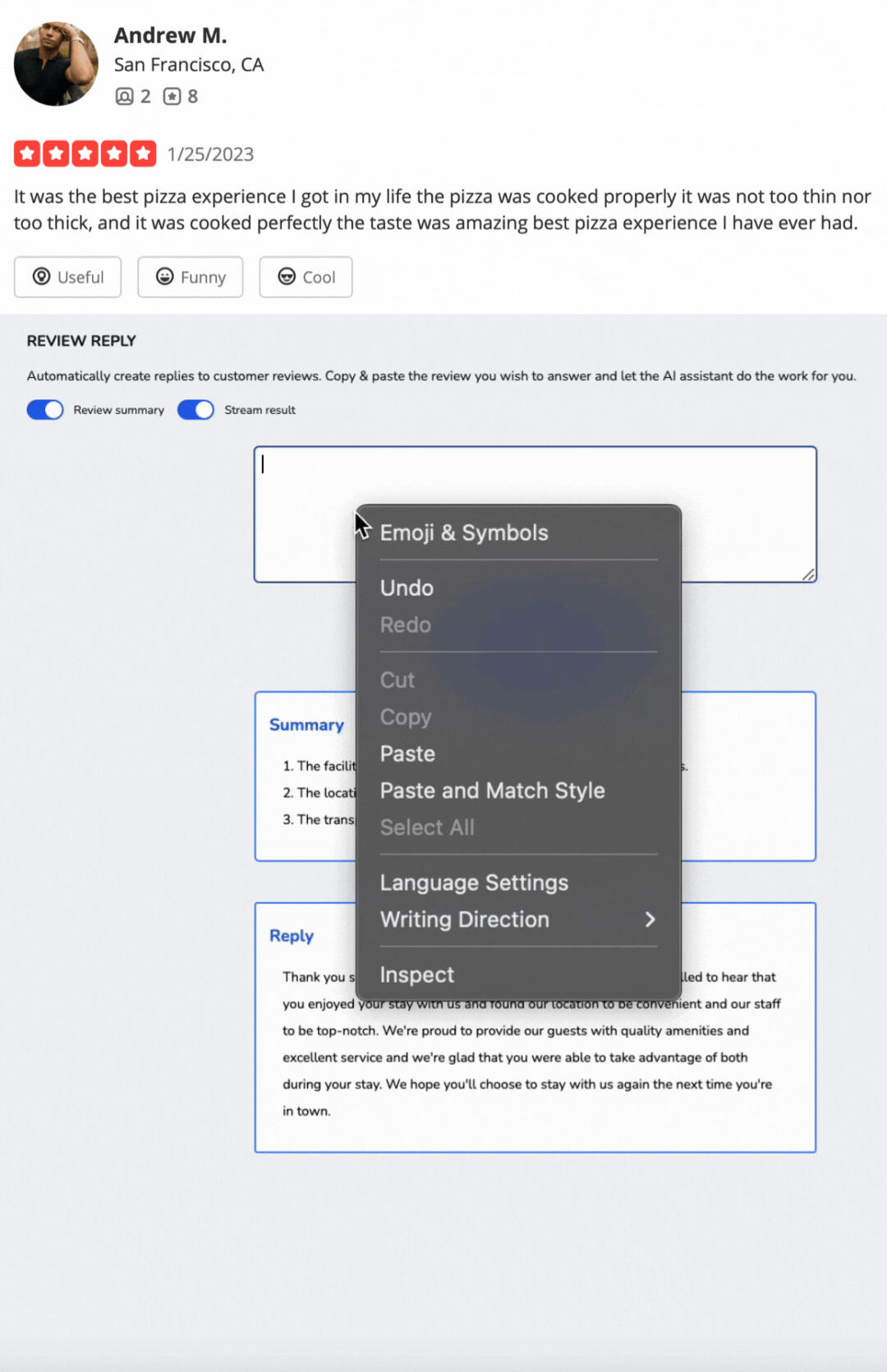Choose Inspect from the context menu
The image size is (887, 1372).
[x=518, y=974]
